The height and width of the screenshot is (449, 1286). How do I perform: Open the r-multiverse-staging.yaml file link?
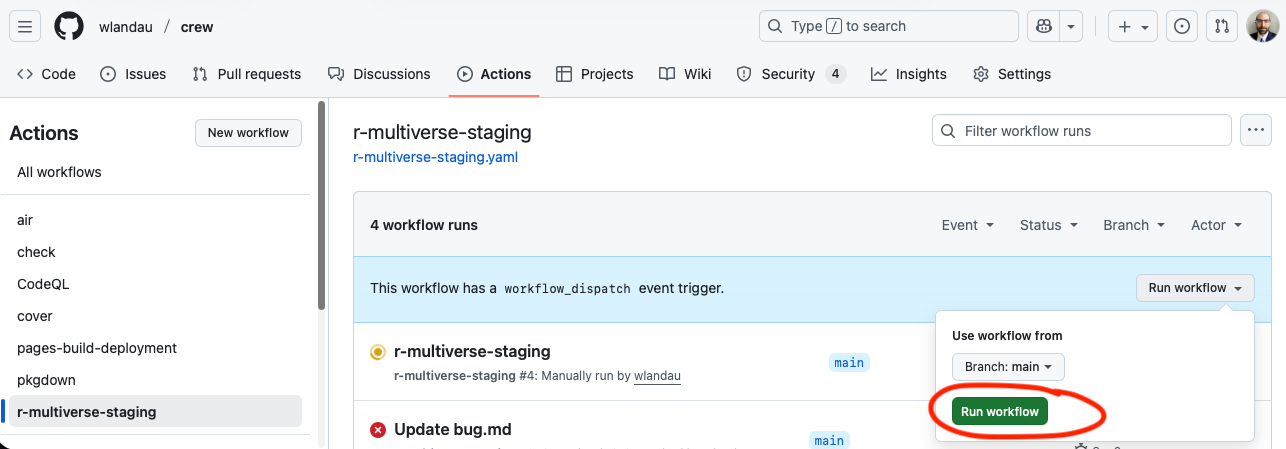pos(435,157)
